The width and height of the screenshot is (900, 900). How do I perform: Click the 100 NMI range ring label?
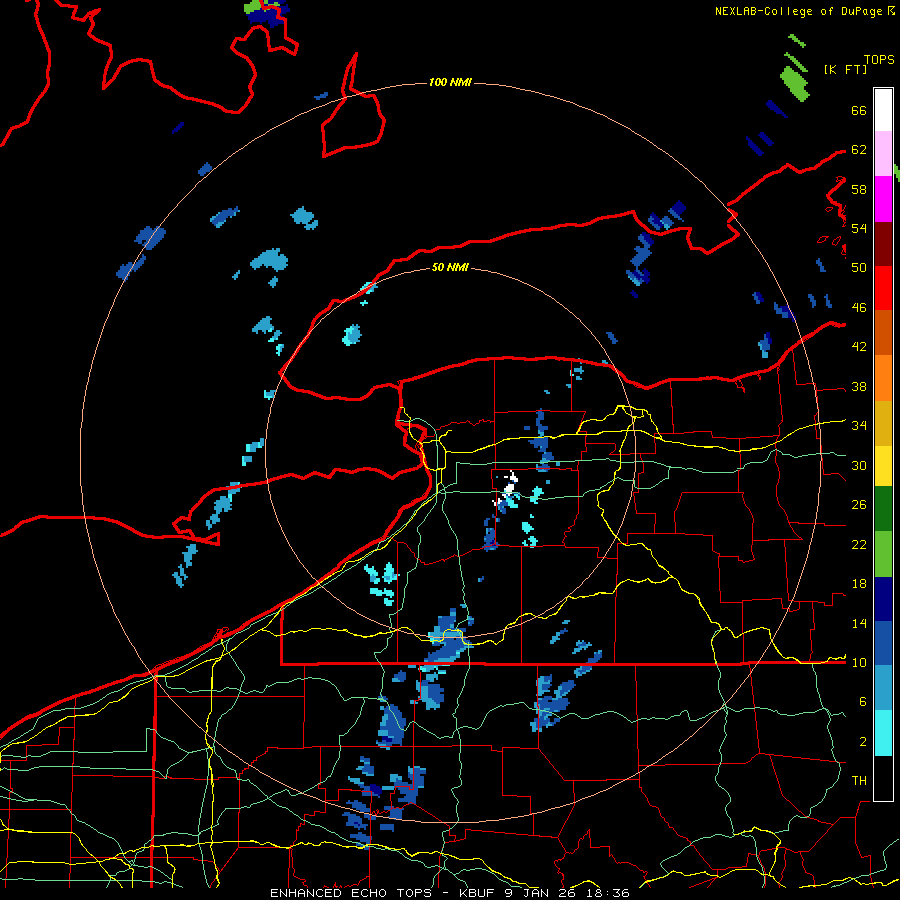pyautogui.click(x=450, y=83)
